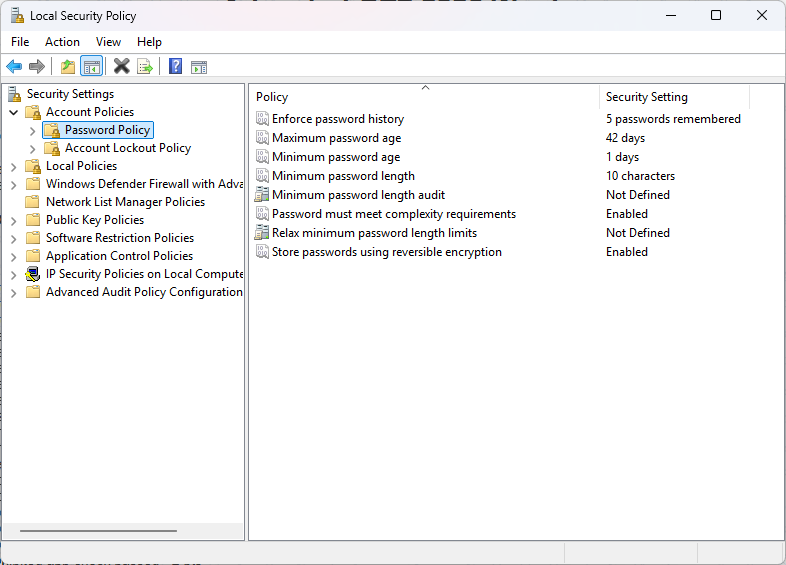Click the tree pane horizontal scrollbar
Screen dimensions: 786x565
pos(98,531)
